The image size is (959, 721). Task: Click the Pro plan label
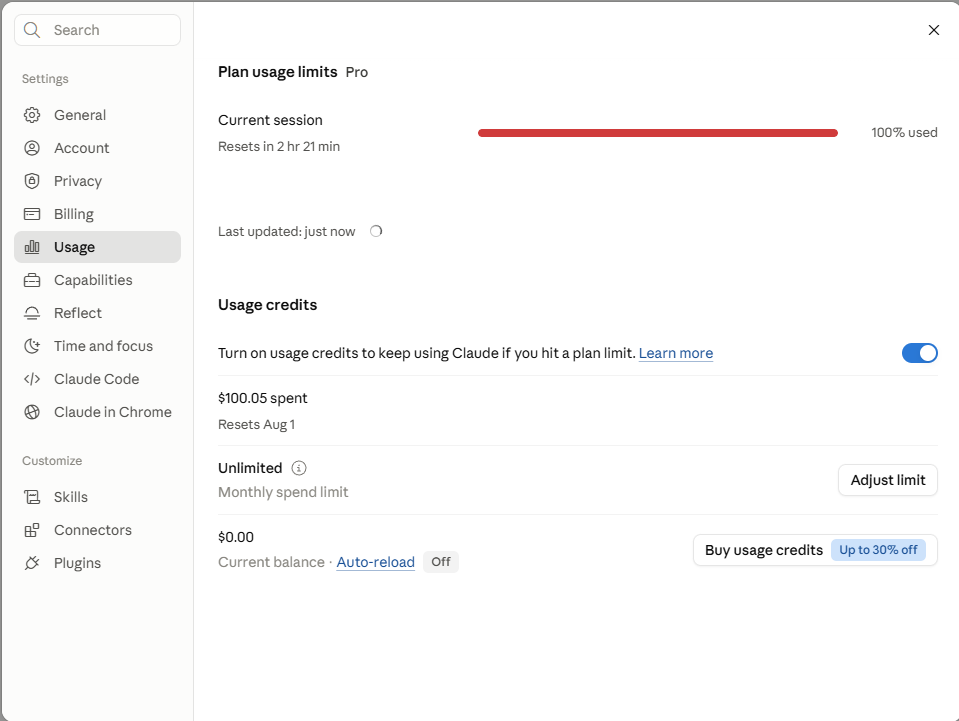(x=357, y=72)
